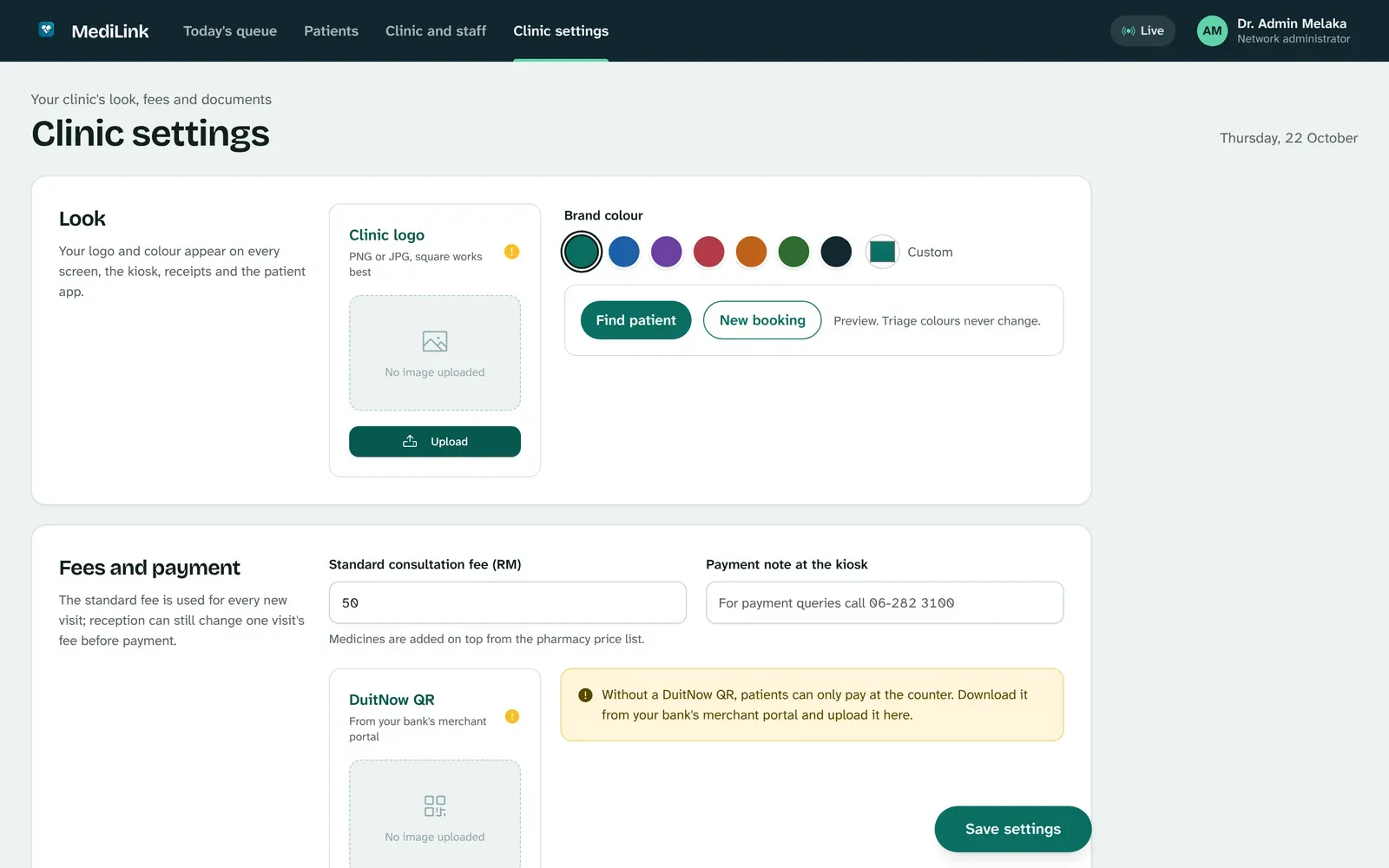Image resolution: width=1389 pixels, height=868 pixels.
Task: Select the dark navy brand colour swatch
Action: (x=836, y=252)
